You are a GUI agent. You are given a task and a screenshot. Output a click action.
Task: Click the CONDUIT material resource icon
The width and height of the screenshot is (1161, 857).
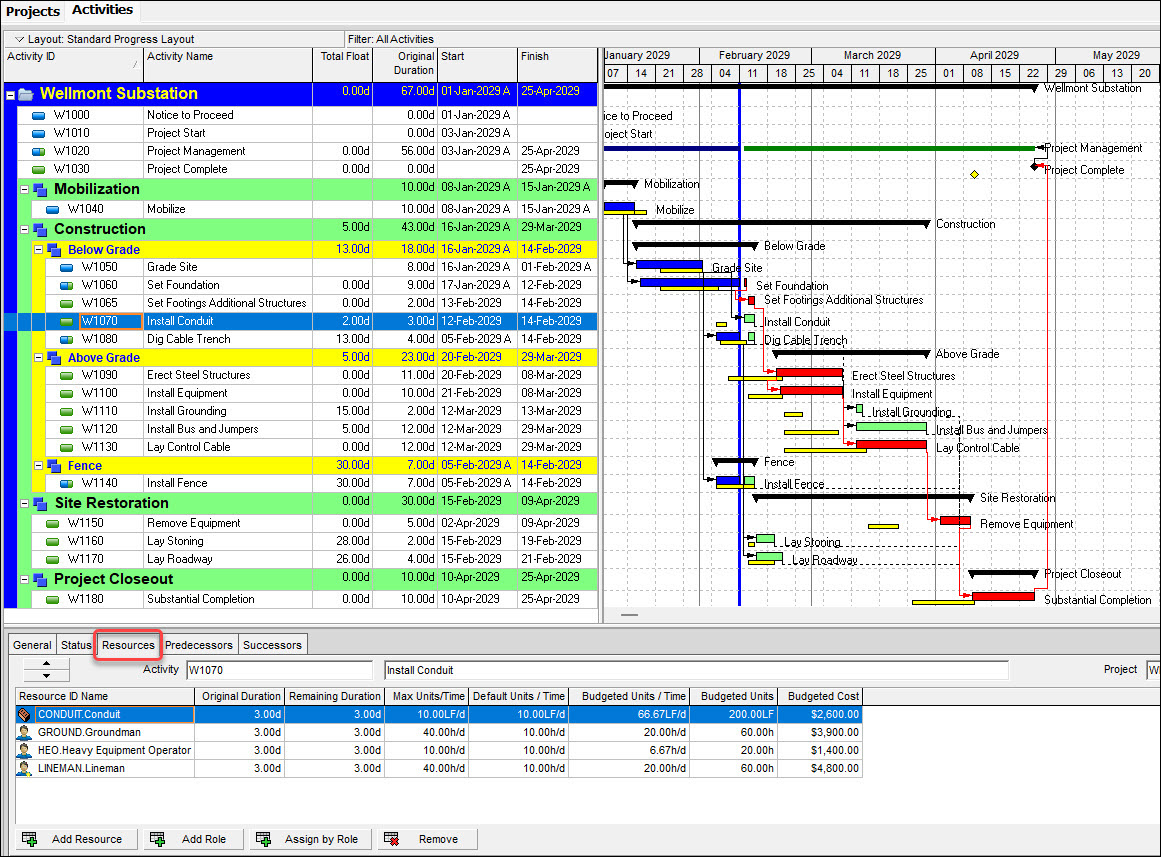[24, 715]
